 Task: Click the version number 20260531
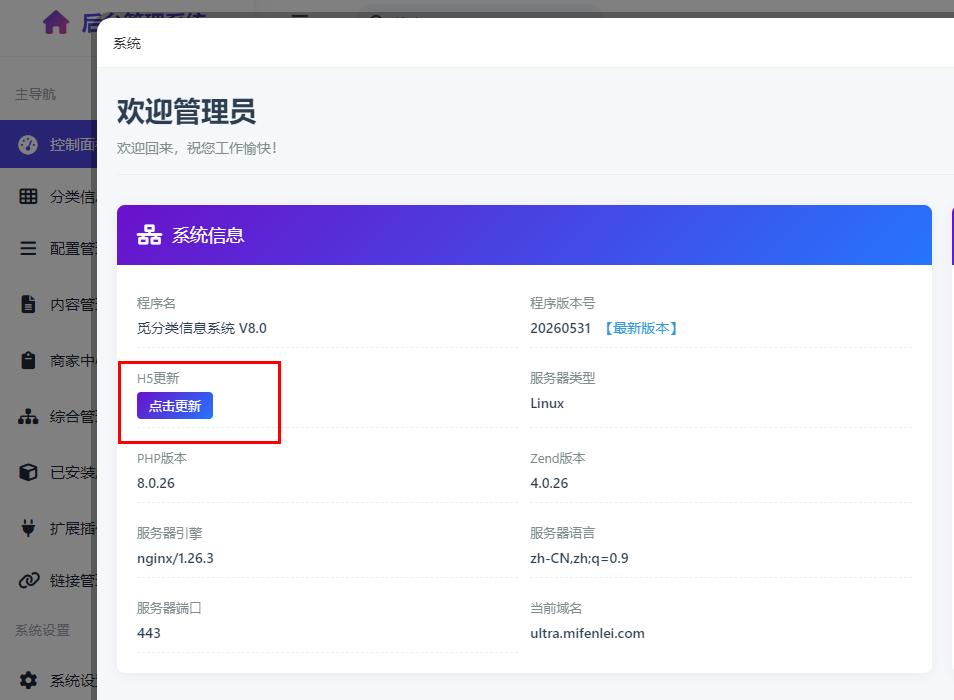(x=560, y=328)
